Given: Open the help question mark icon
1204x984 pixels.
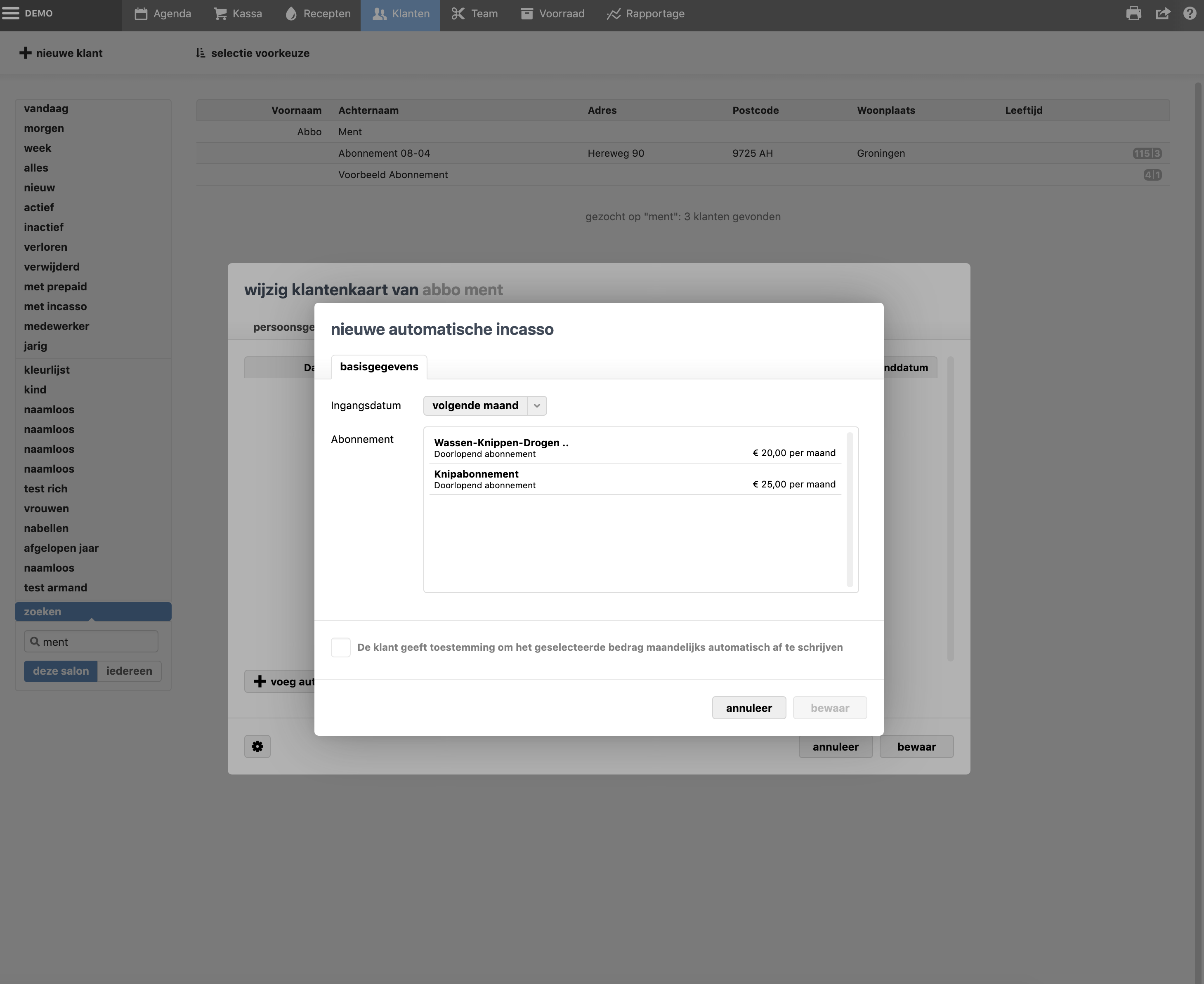Looking at the screenshot, I should coord(1189,14).
